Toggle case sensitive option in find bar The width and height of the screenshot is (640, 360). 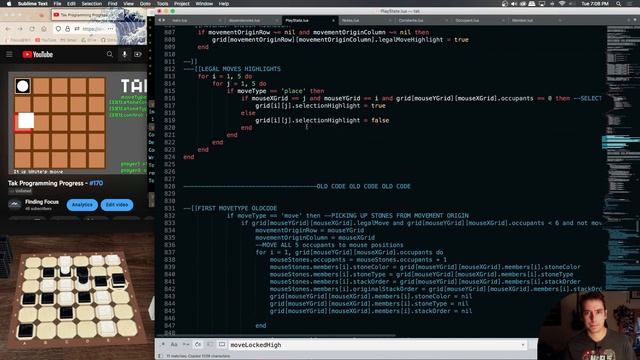click(174, 344)
